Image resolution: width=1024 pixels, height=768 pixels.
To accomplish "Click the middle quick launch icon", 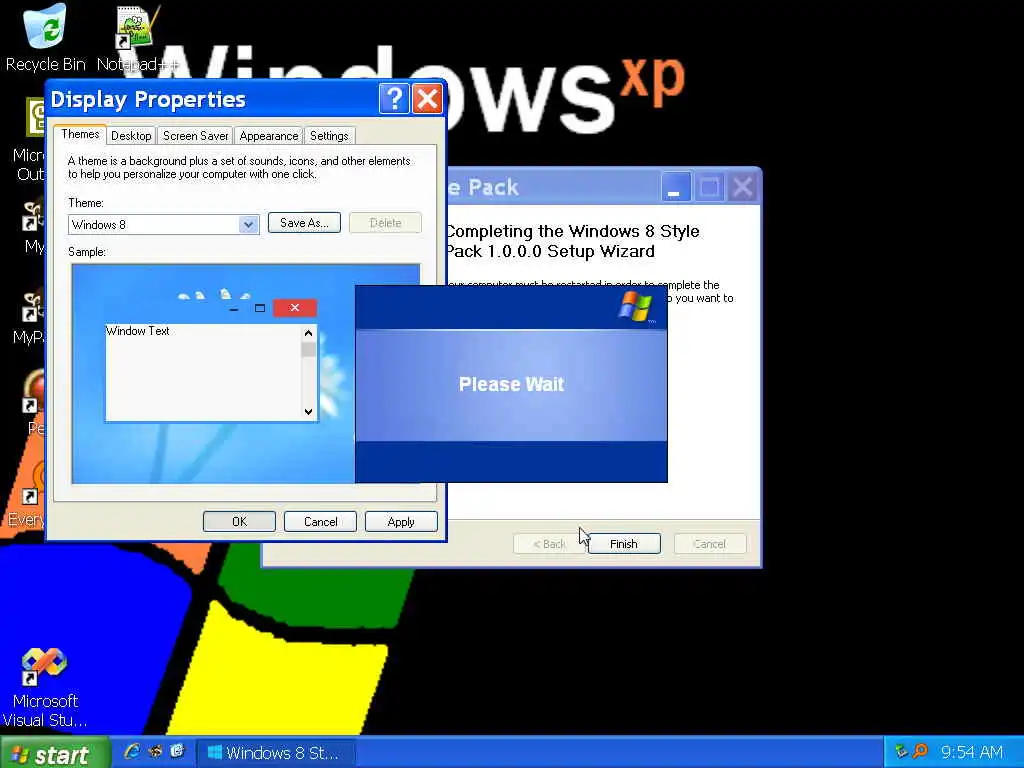I will [x=155, y=752].
